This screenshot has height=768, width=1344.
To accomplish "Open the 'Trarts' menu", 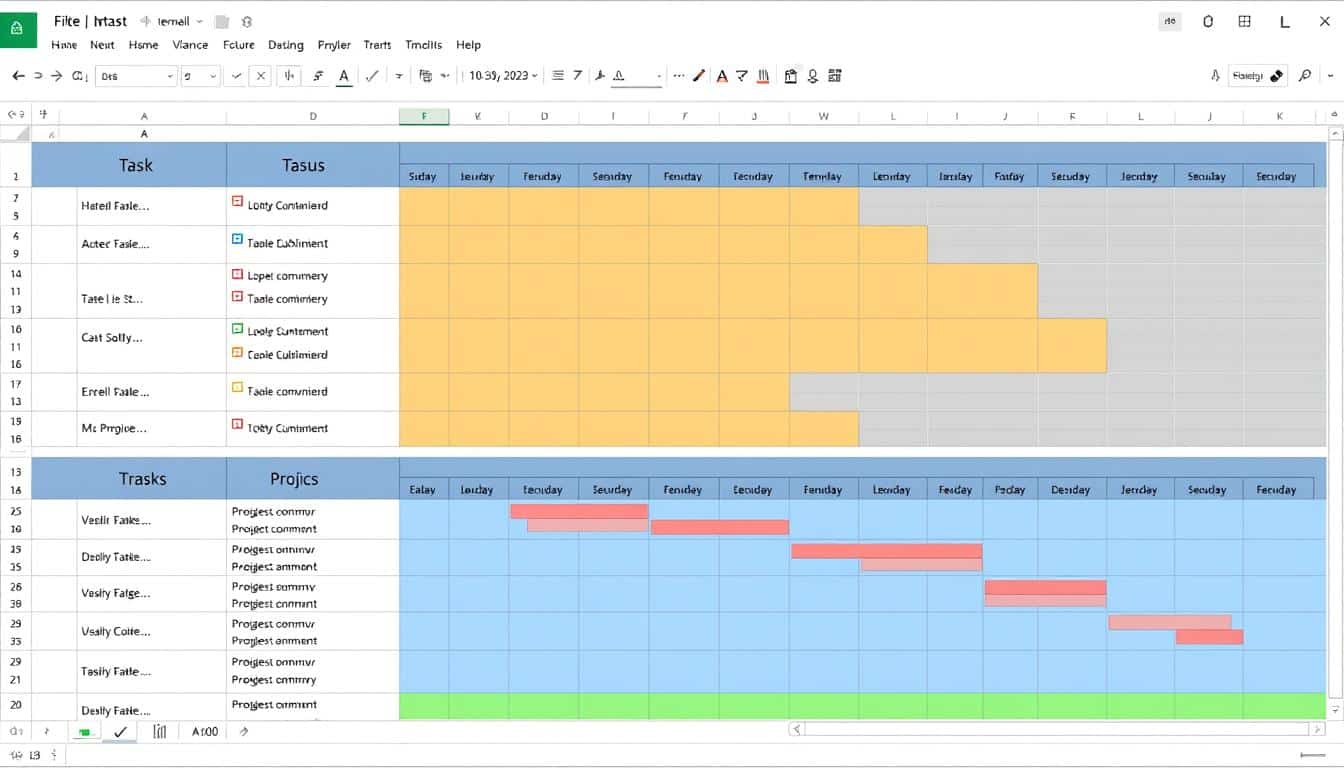I will pos(378,45).
